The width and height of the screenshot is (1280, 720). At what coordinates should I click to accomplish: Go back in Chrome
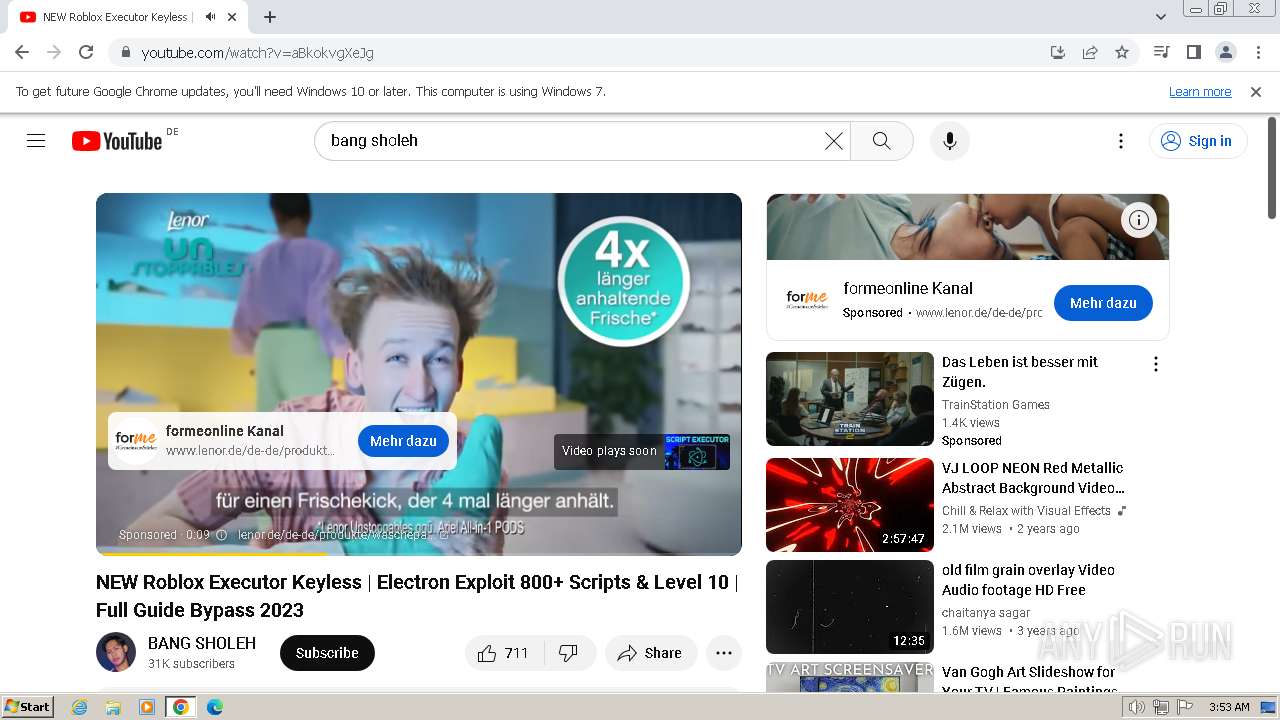click(22, 52)
